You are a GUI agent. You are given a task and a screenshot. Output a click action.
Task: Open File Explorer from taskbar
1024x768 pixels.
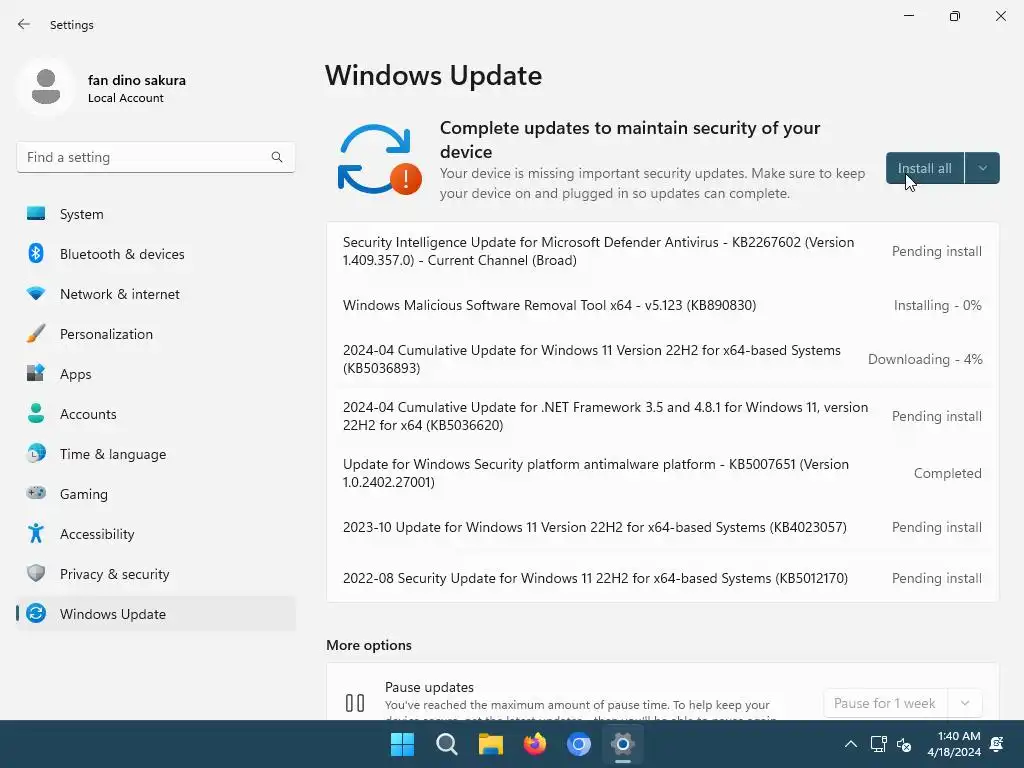(x=490, y=744)
